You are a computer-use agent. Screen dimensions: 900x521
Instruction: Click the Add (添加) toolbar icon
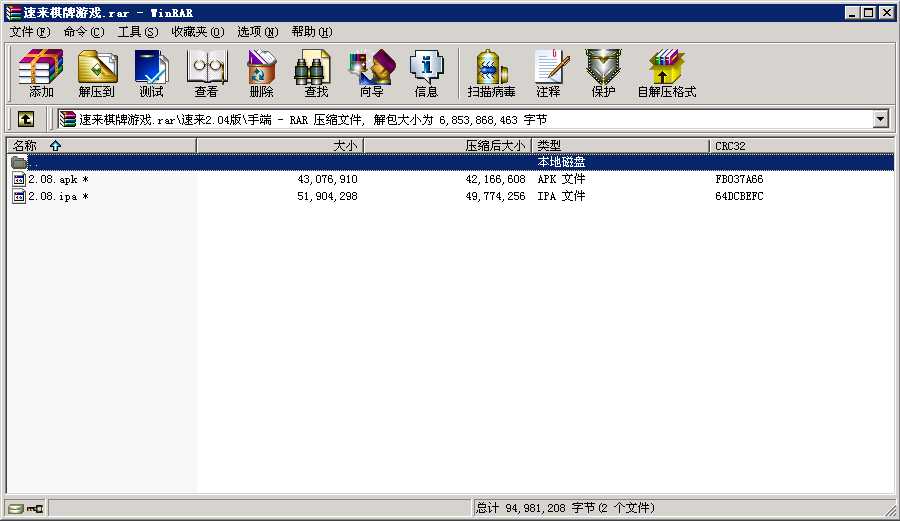(x=40, y=73)
